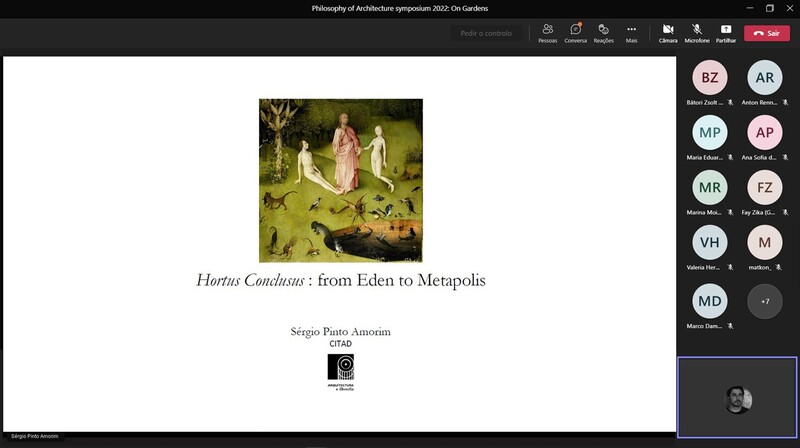Screen dimensions: 800x448
Task: Click the self-view profile photo tile
Action: click(x=738, y=397)
